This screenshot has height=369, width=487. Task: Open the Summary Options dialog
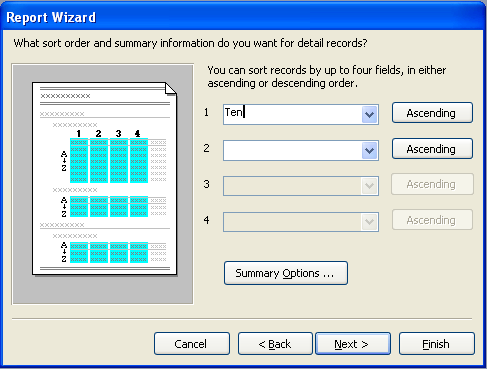(286, 273)
